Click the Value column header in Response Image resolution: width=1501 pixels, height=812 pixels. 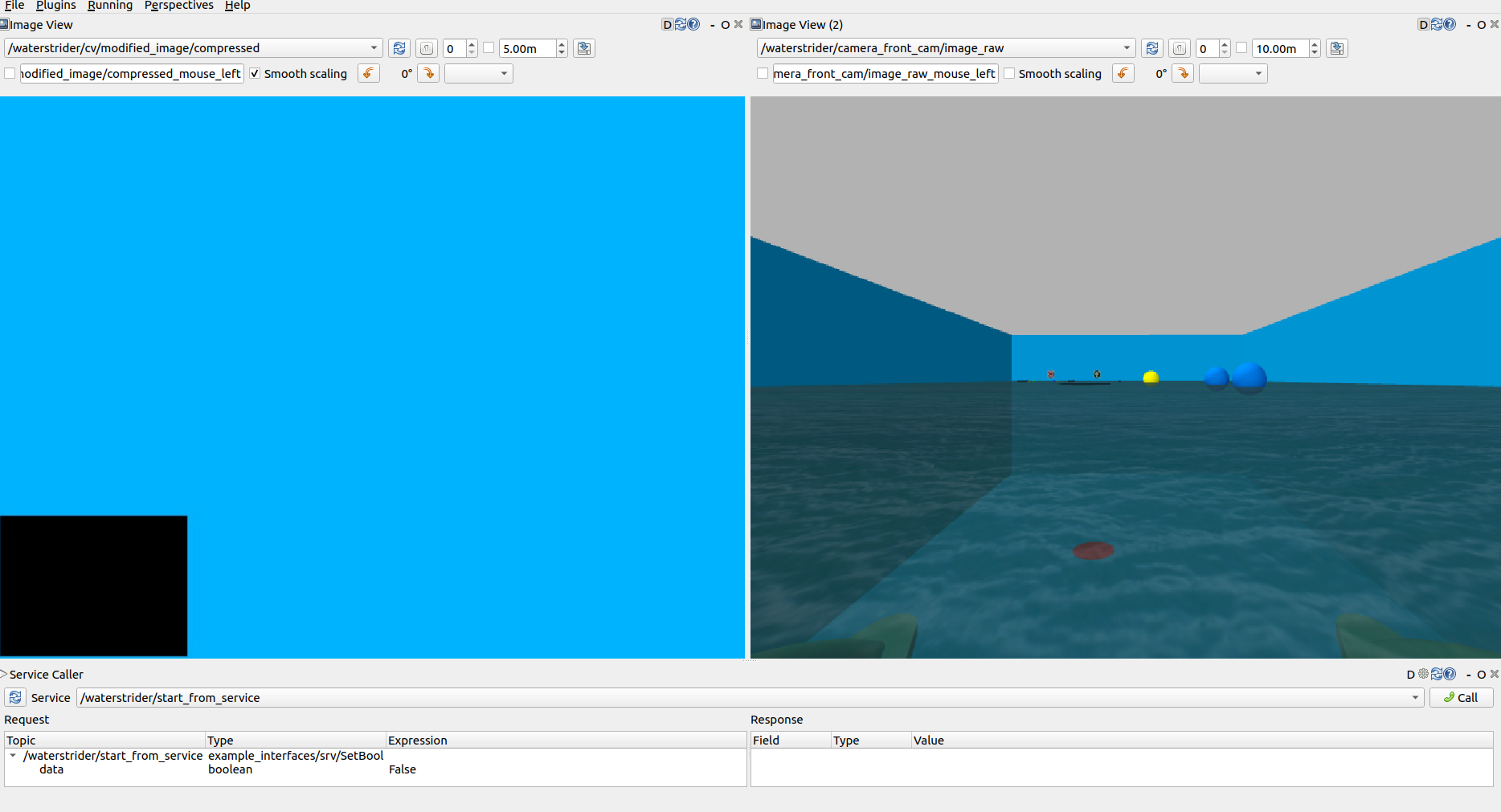coord(1201,740)
